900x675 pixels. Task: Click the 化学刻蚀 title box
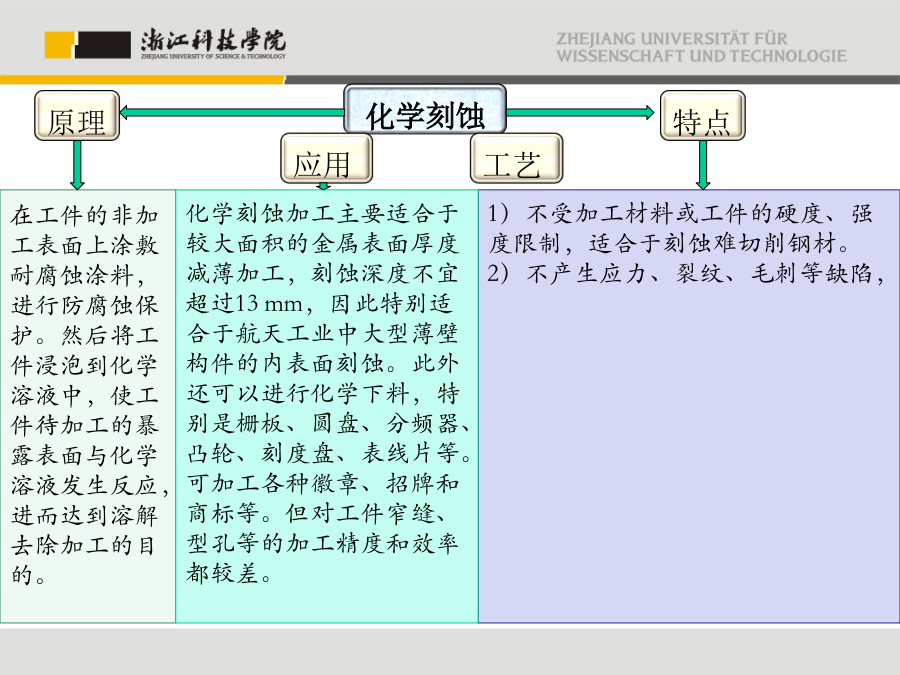point(425,111)
